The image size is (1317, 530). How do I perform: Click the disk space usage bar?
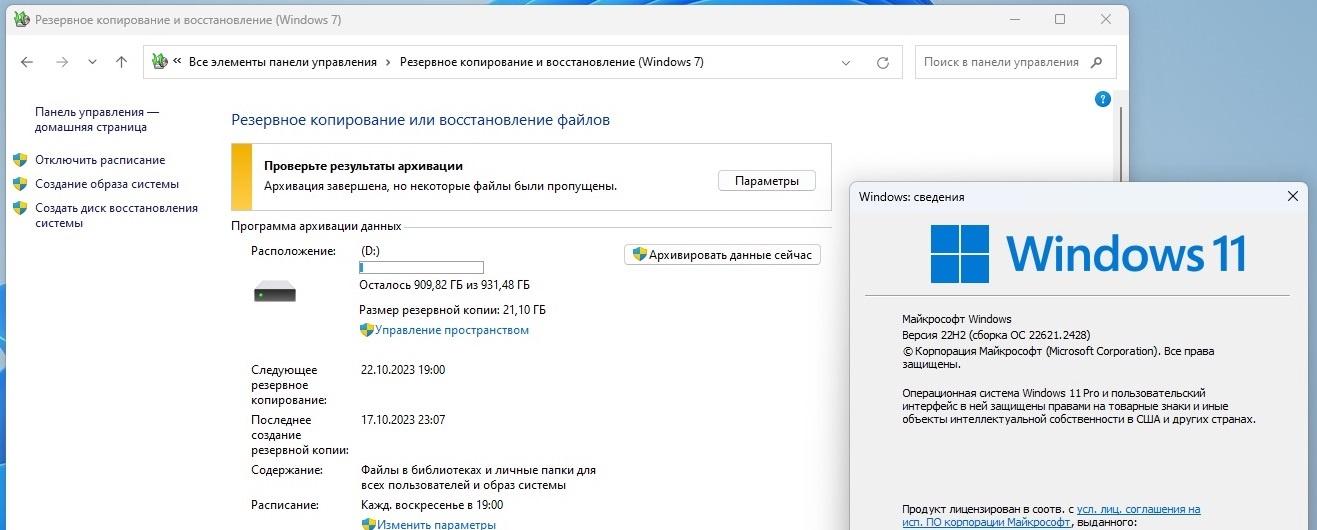pyautogui.click(x=421, y=267)
